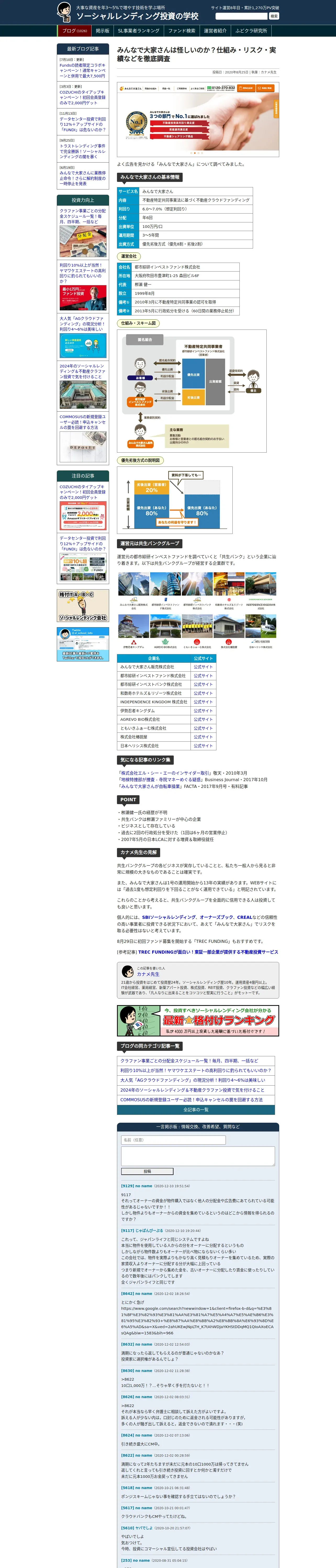
Task: Click the 全記事の一覧 button
Action: (x=196, y=1110)
